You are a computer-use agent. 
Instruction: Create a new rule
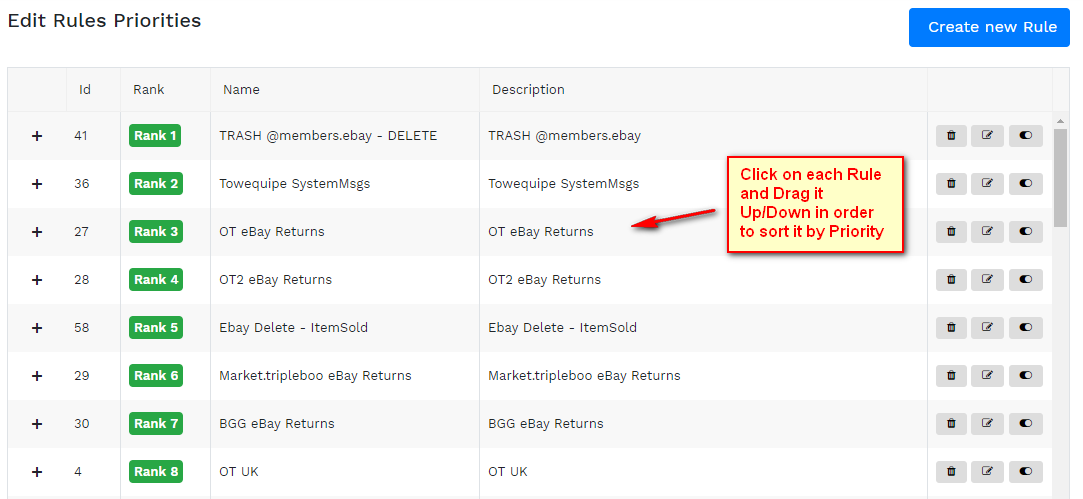[x=991, y=27]
